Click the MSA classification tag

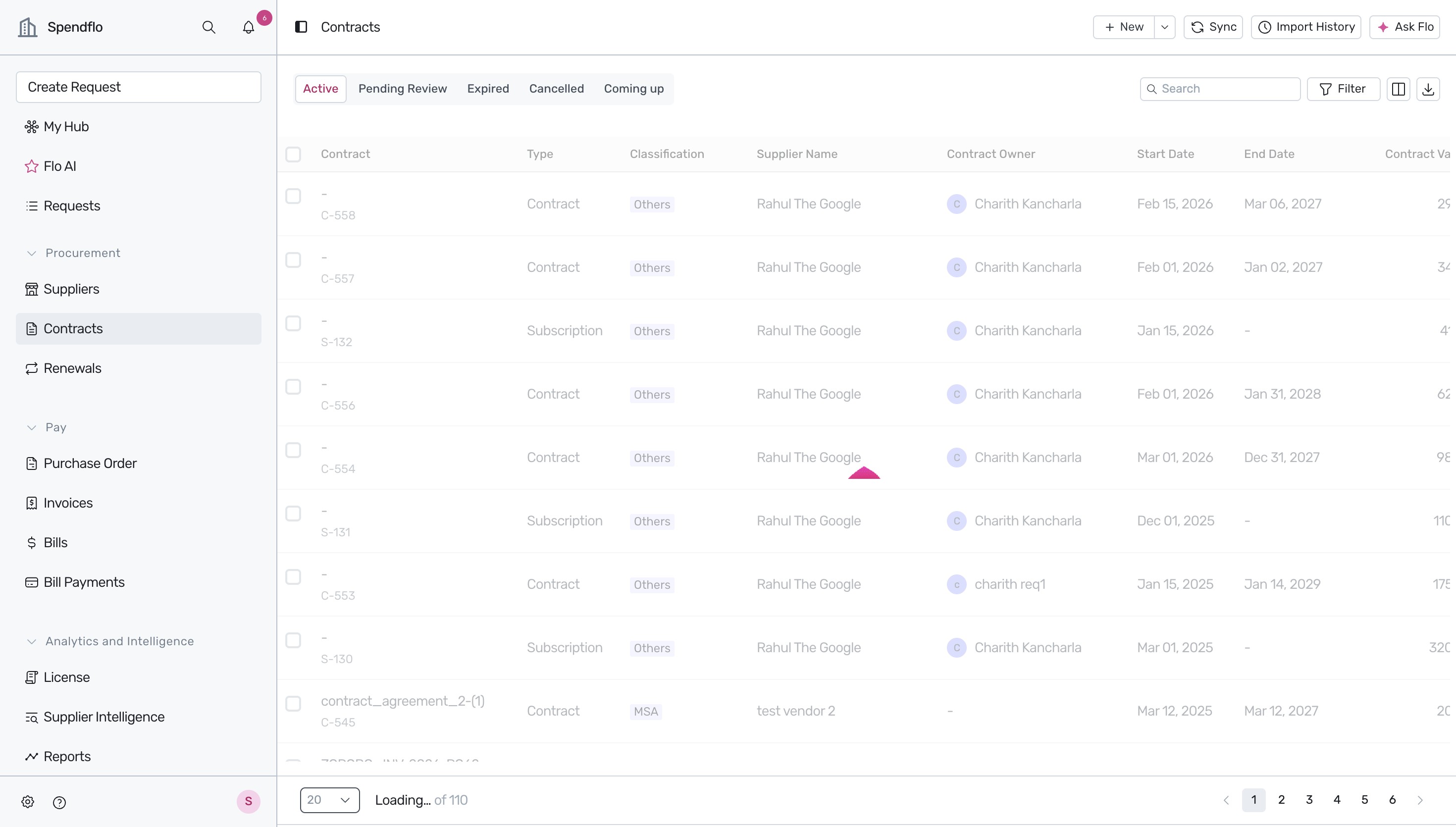(x=646, y=712)
